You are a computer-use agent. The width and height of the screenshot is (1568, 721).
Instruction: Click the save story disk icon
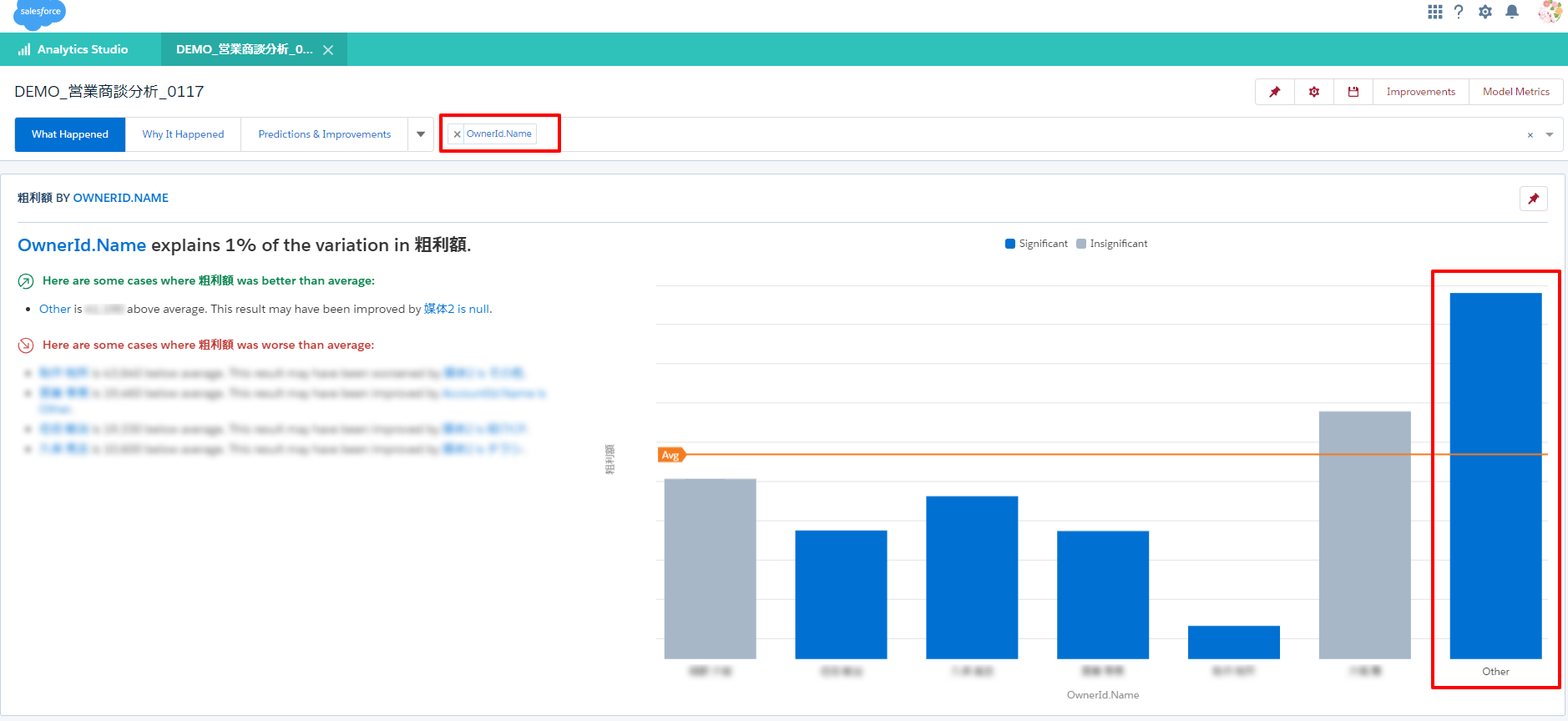[1353, 92]
